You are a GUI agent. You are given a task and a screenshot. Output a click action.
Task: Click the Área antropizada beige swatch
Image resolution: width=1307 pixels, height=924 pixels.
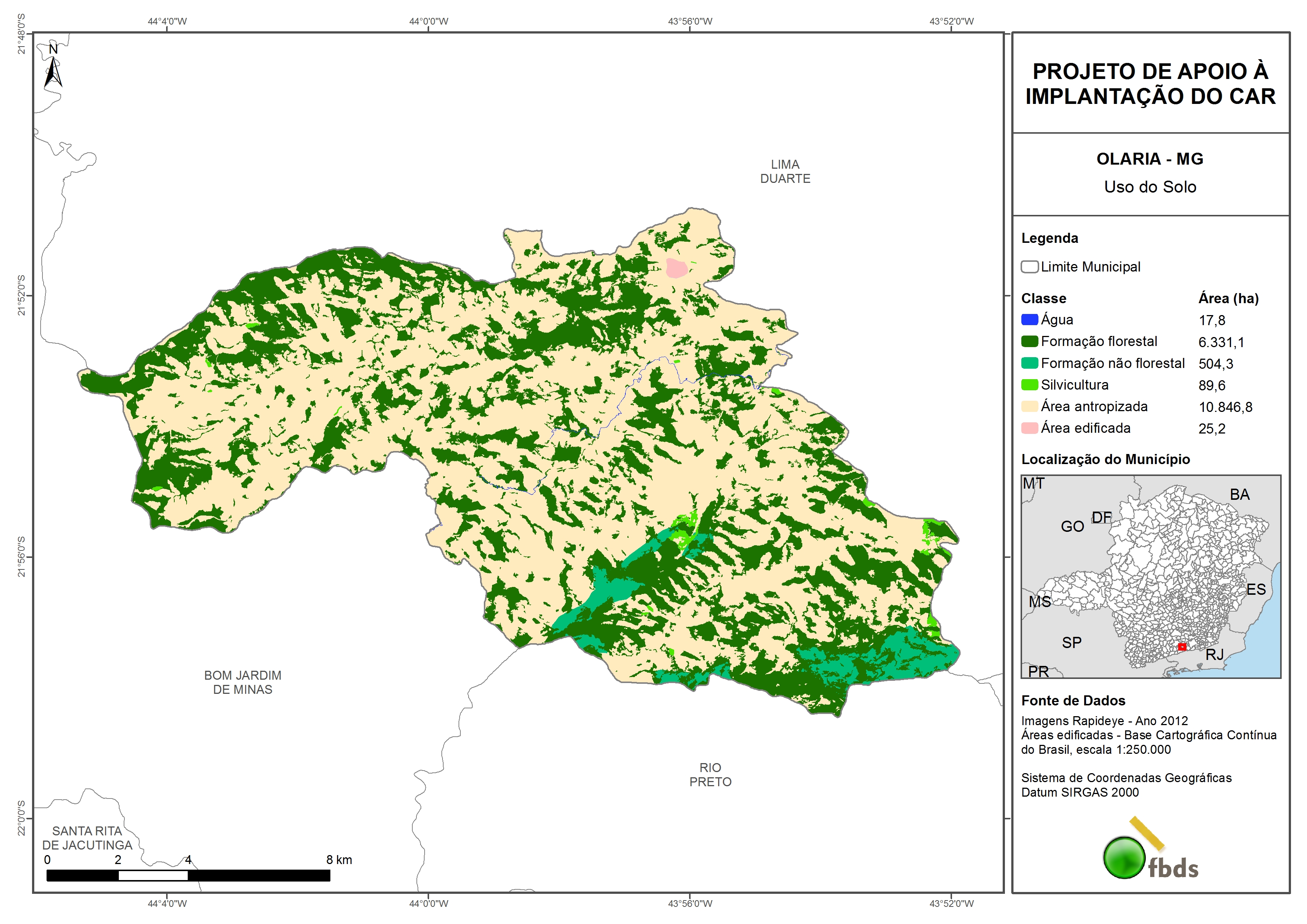[x=1029, y=406]
